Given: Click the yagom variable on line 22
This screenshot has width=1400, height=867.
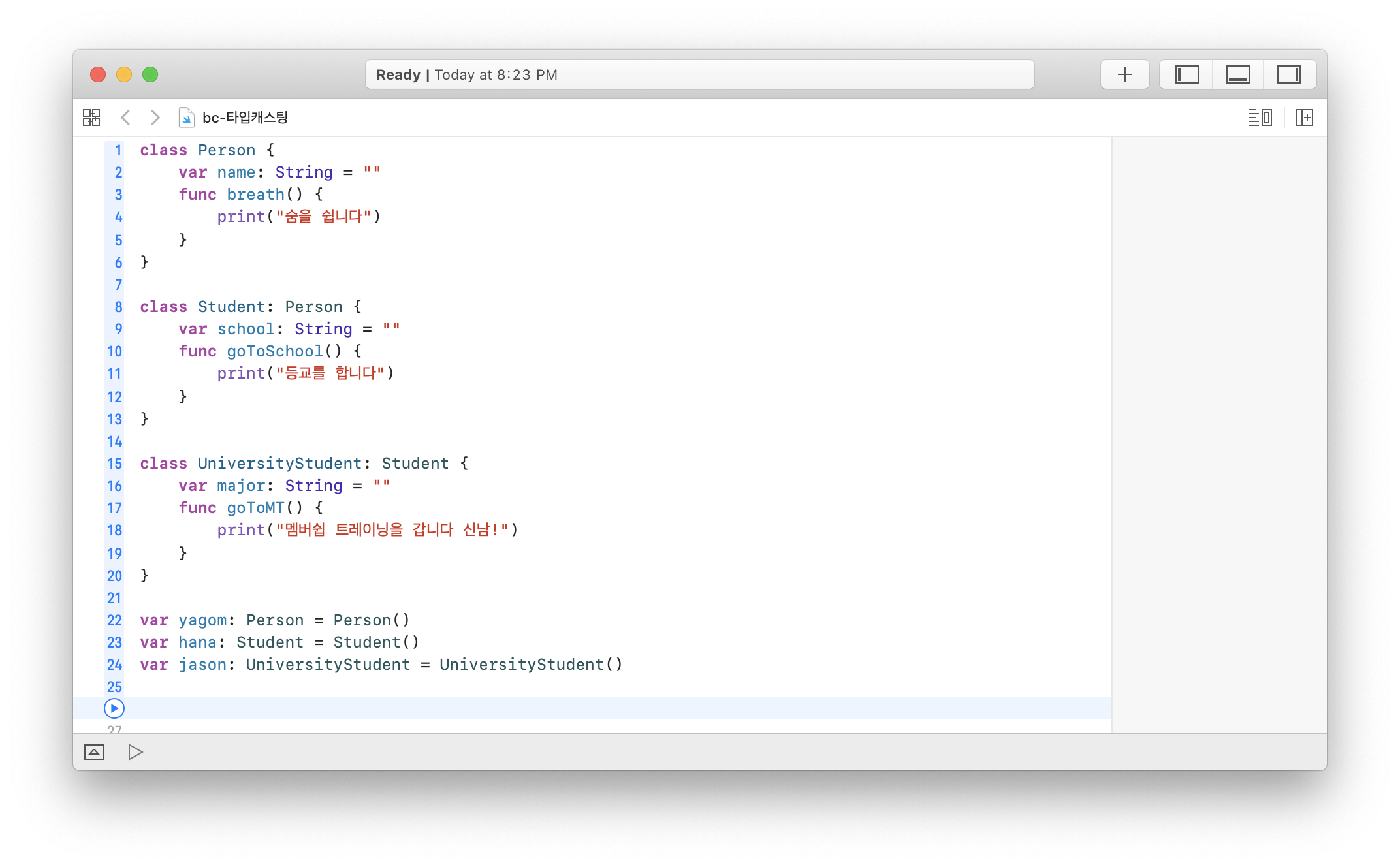Looking at the screenshot, I should coord(202,620).
